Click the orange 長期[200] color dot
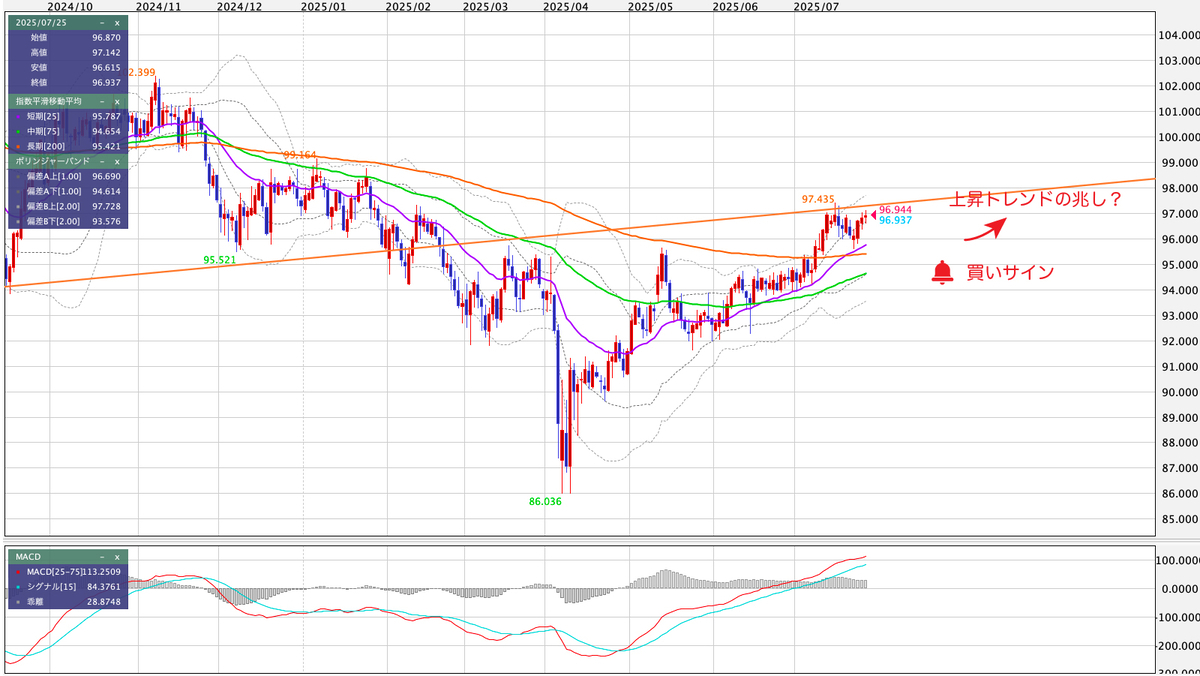This screenshot has width=1200, height=676. click(x=19, y=146)
